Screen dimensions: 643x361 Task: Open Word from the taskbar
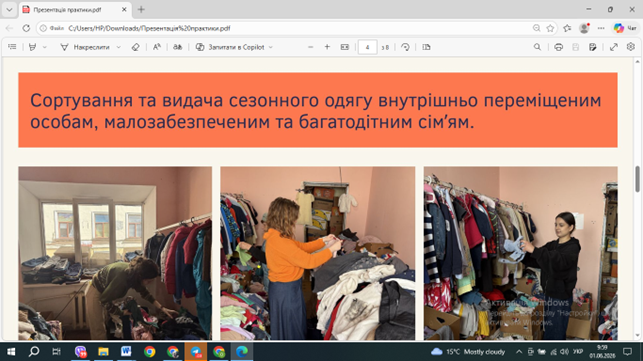[x=126, y=352]
